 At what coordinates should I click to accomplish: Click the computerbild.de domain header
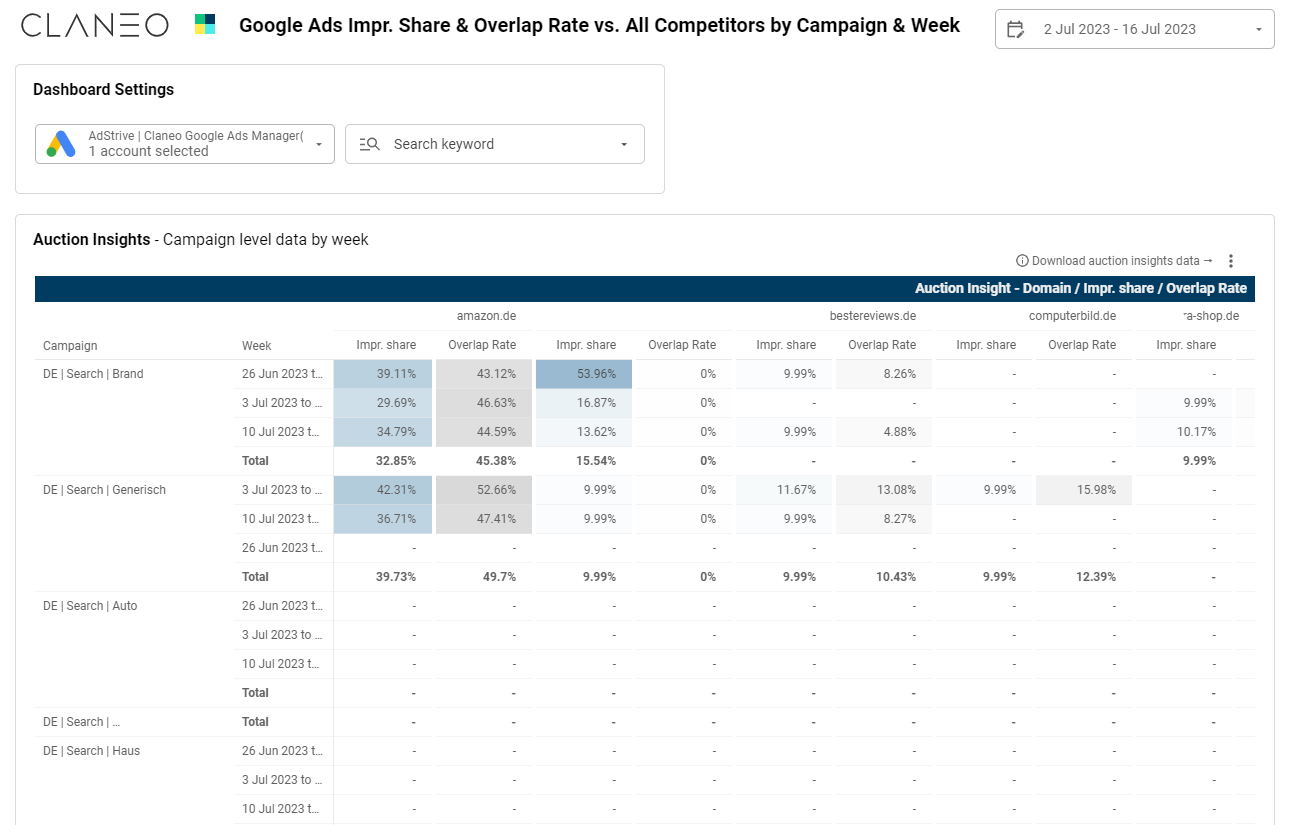[1072, 316]
